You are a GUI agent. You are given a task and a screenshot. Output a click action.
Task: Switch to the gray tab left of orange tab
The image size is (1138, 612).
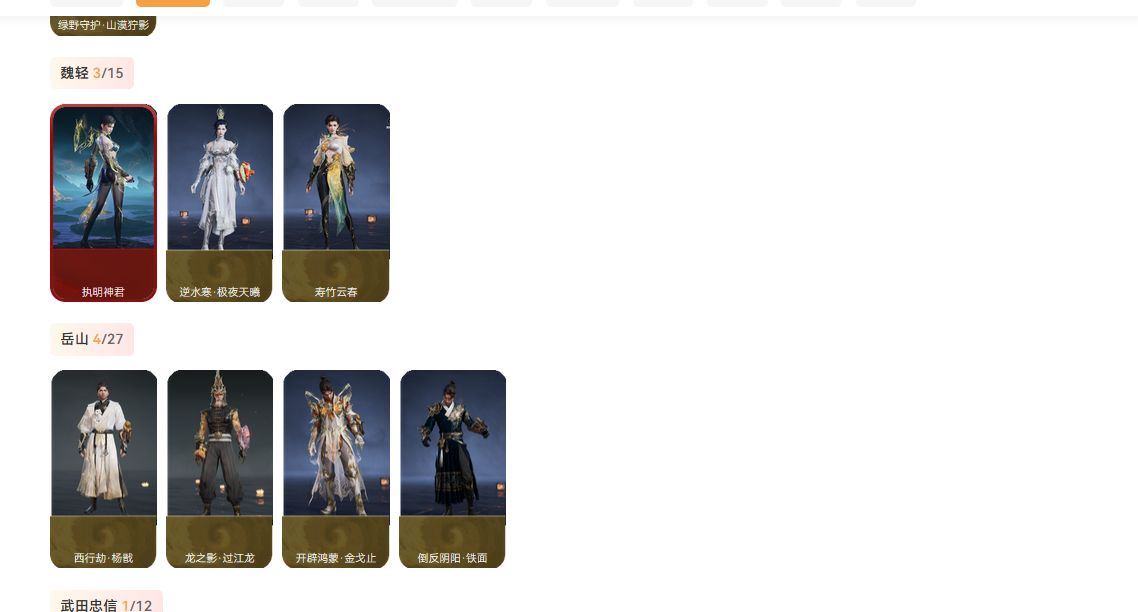pyautogui.click(x=86, y=3)
